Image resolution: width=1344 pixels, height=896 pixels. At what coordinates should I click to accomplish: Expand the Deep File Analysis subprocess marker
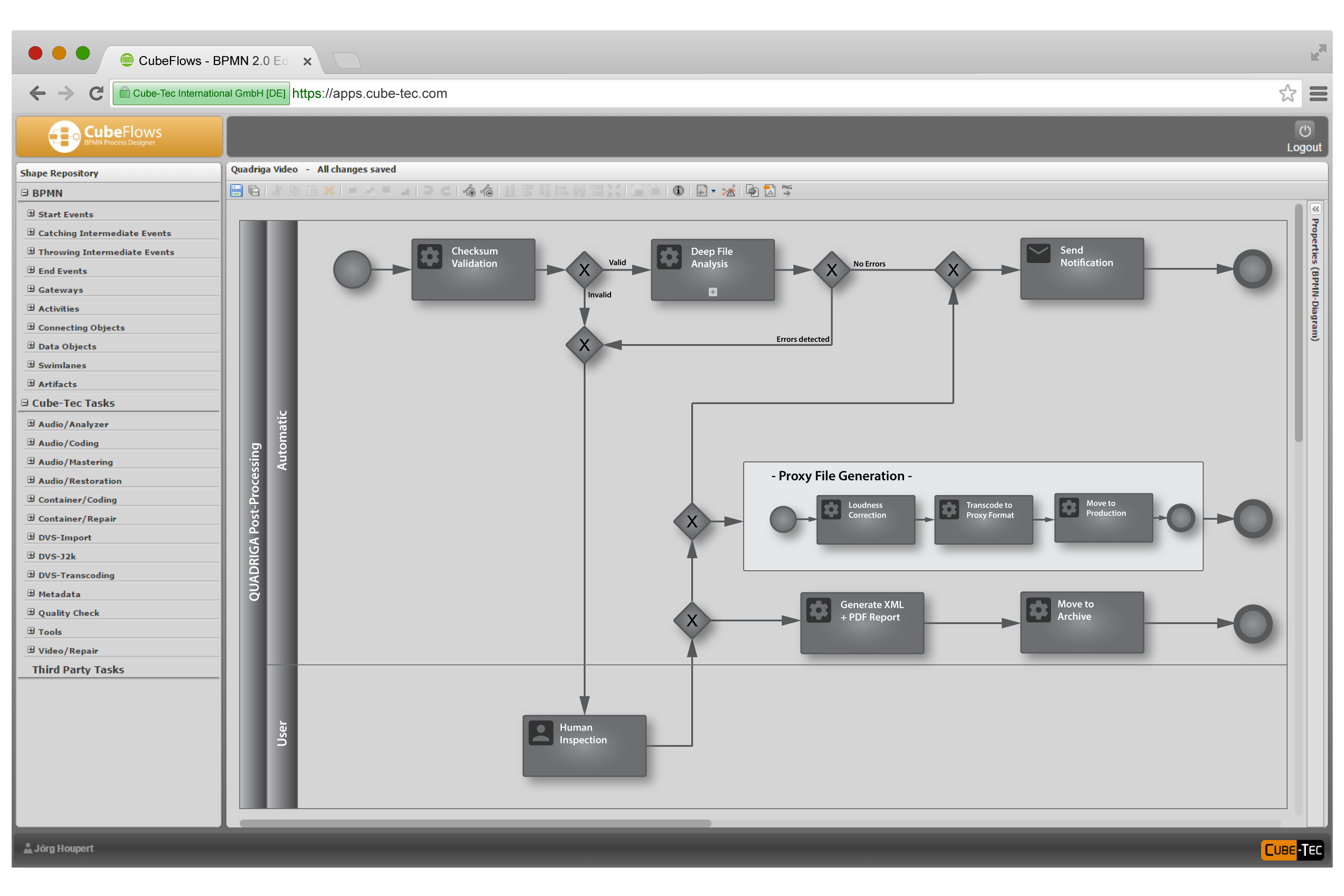tap(713, 292)
